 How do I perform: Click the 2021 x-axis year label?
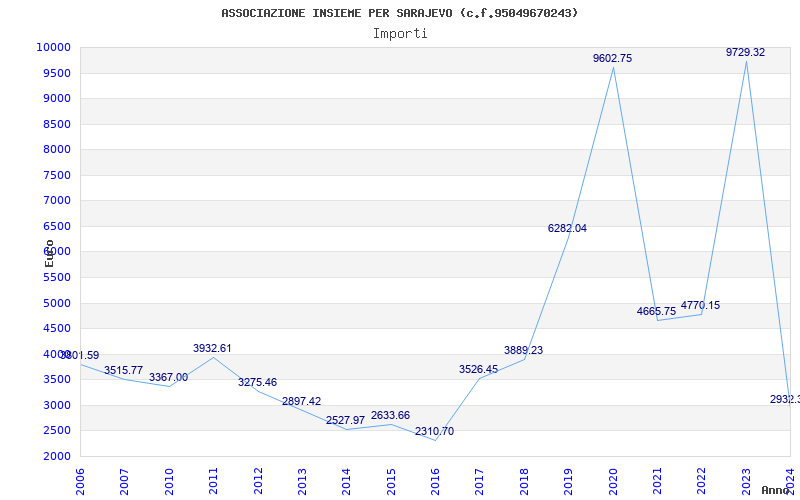657,482
